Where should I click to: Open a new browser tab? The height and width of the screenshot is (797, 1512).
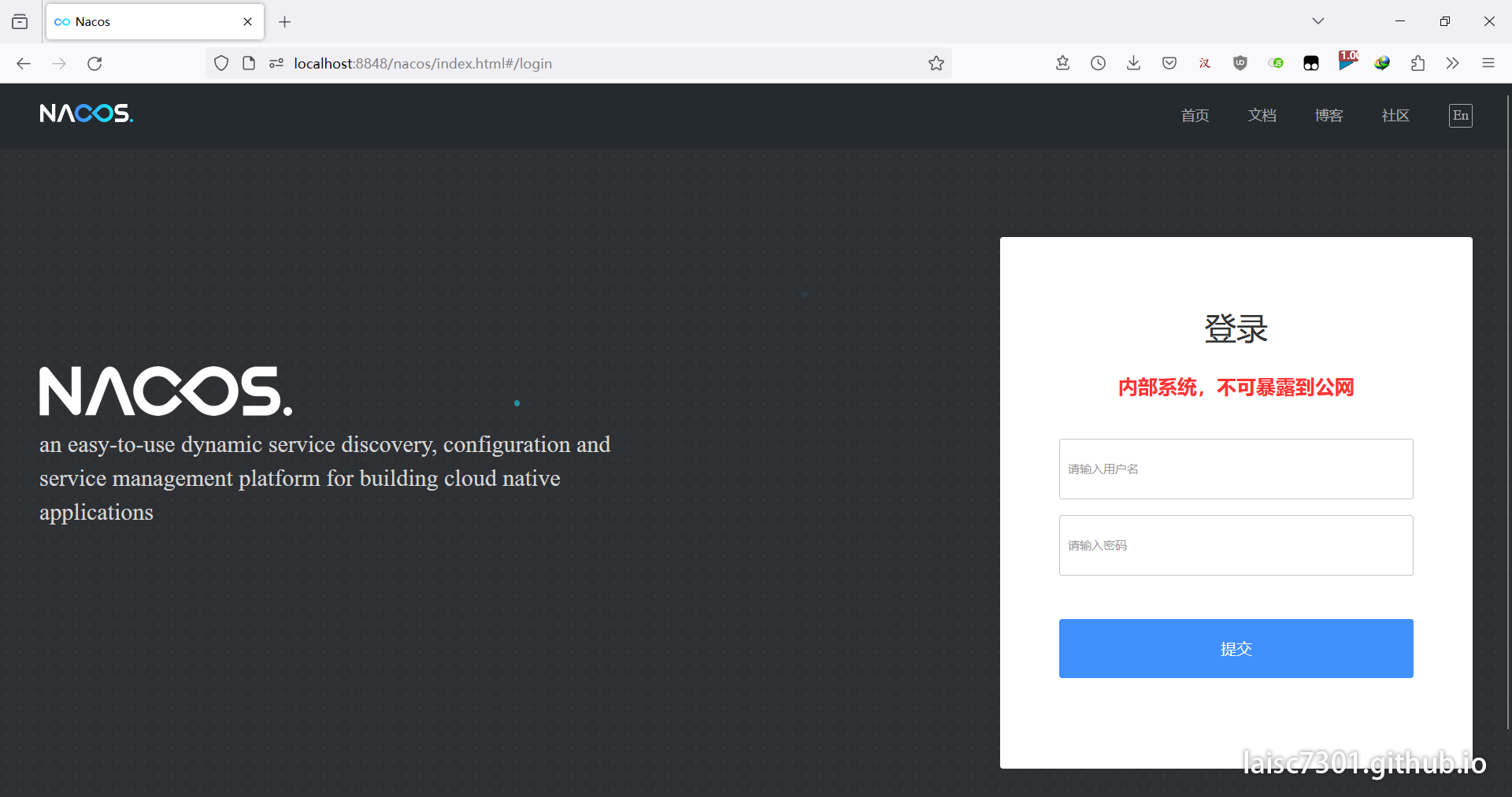click(x=285, y=22)
